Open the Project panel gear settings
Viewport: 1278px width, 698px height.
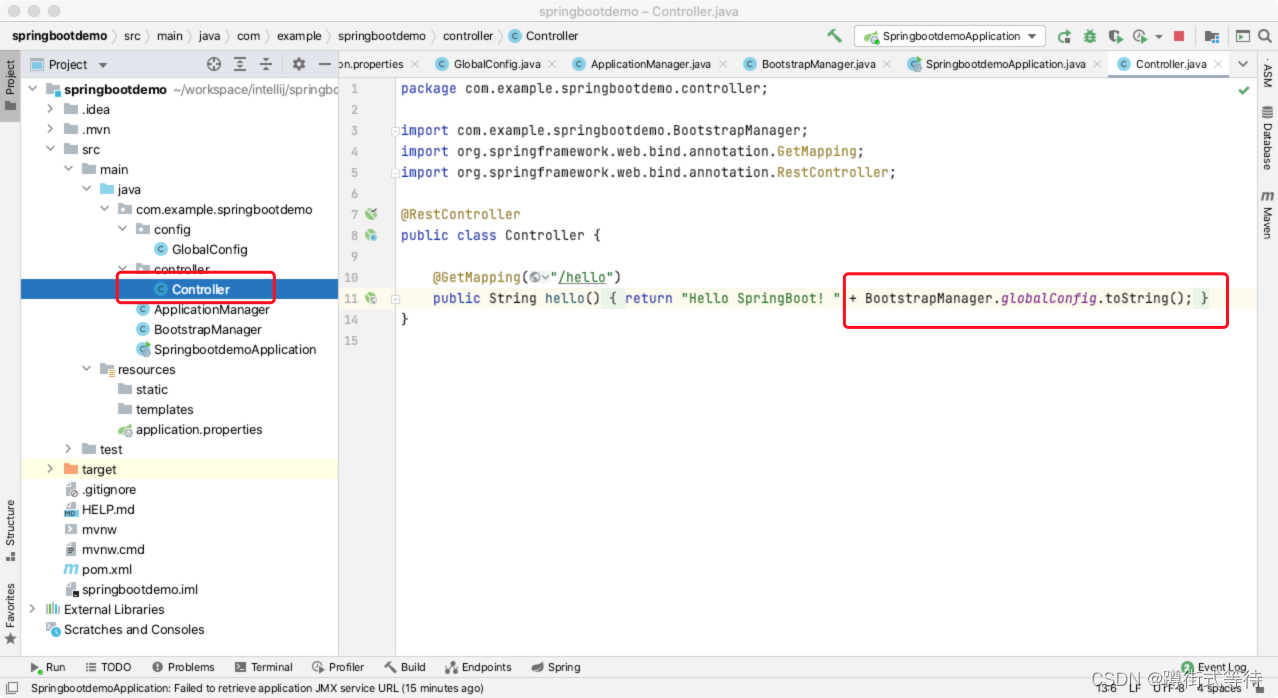tap(298, 64)
